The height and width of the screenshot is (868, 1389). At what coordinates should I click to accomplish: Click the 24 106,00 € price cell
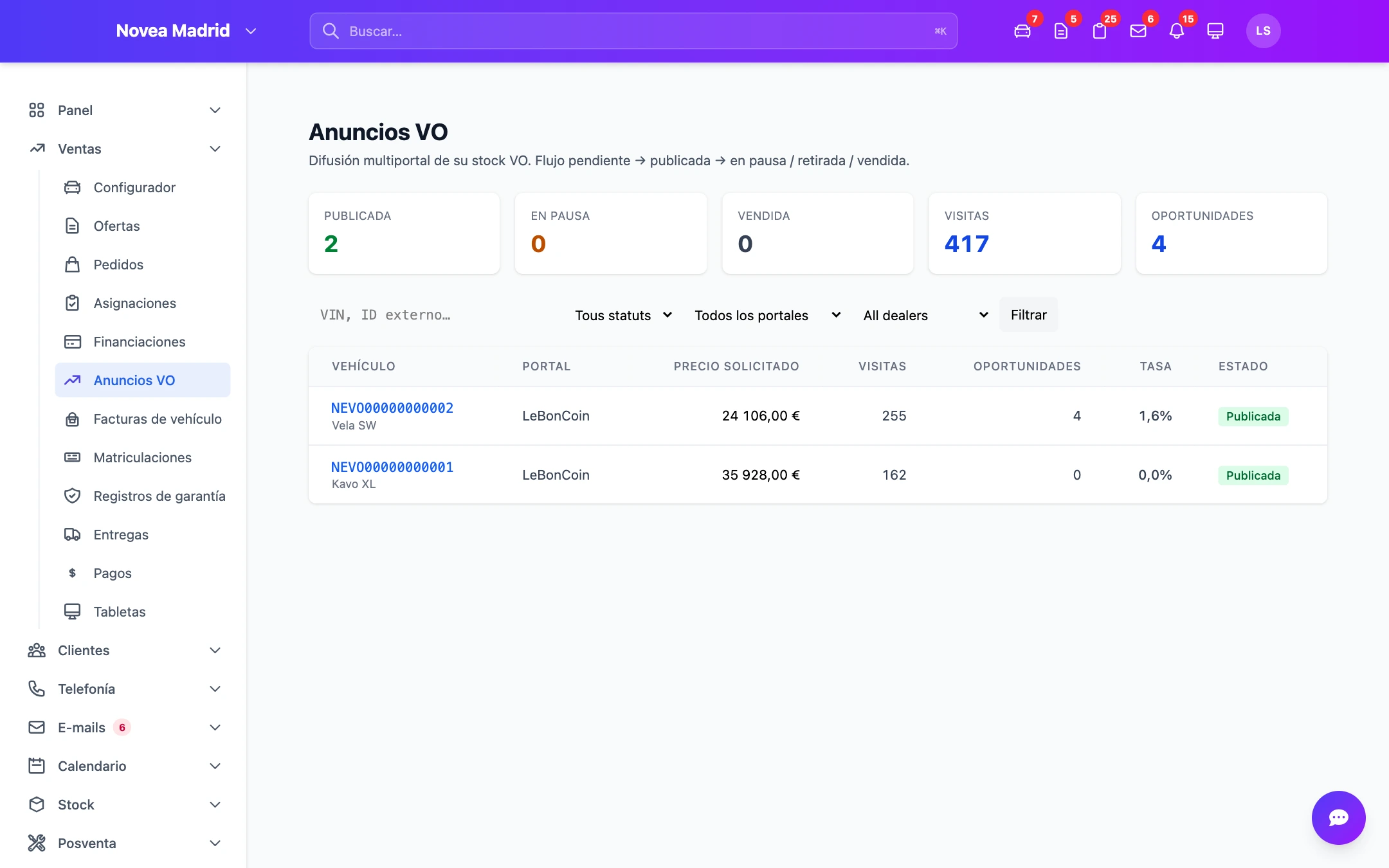point(761,416)
